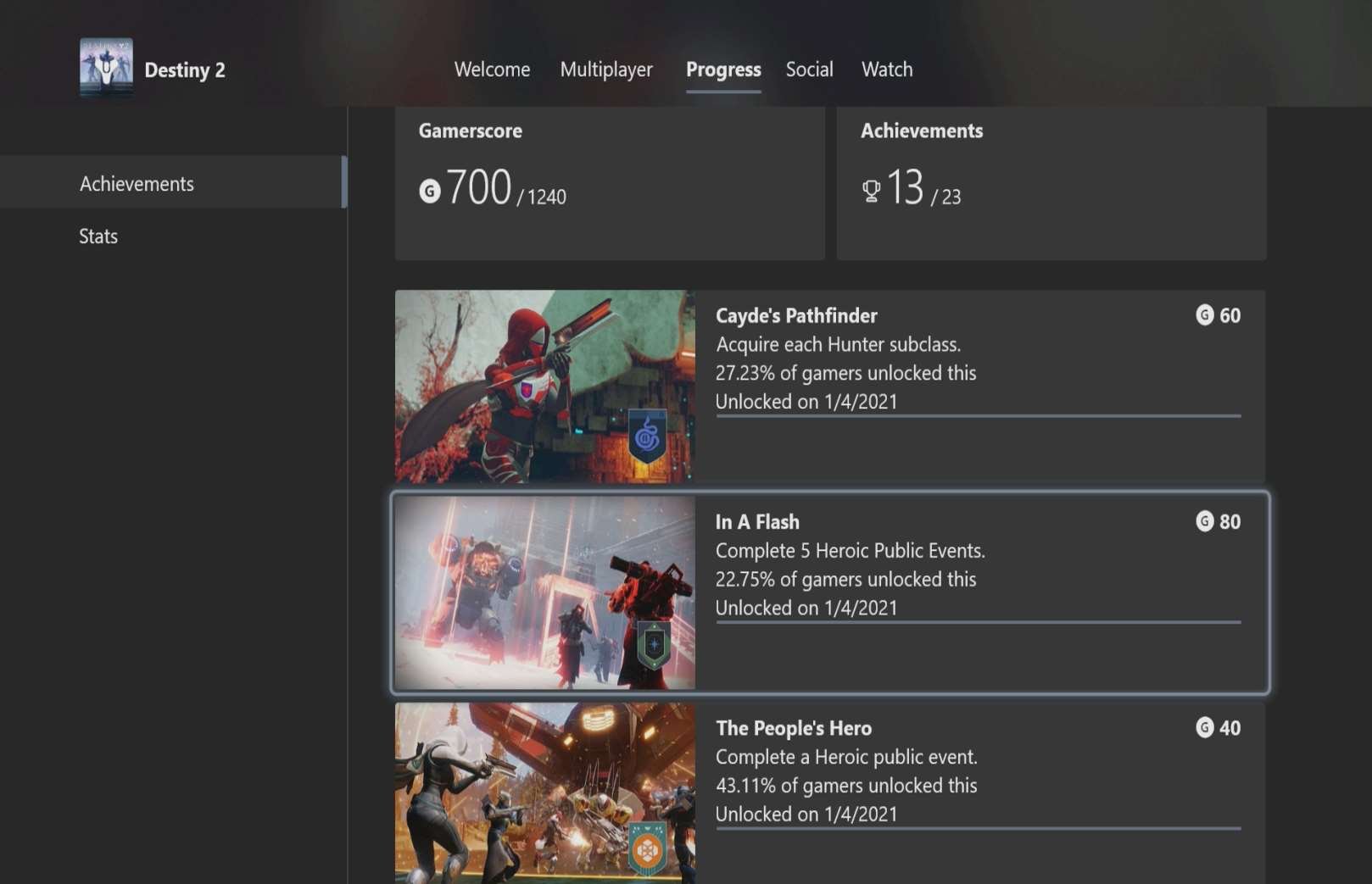The height and width of the screenshot is (884, 1372).
Task: Click the Destiny 2 game icon
Action: point(106,67)
